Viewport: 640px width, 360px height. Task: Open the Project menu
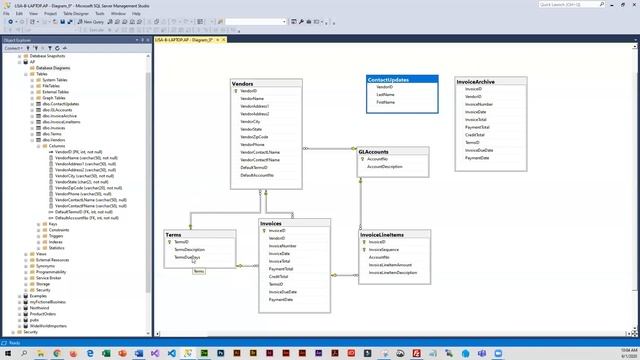[50, 13]
